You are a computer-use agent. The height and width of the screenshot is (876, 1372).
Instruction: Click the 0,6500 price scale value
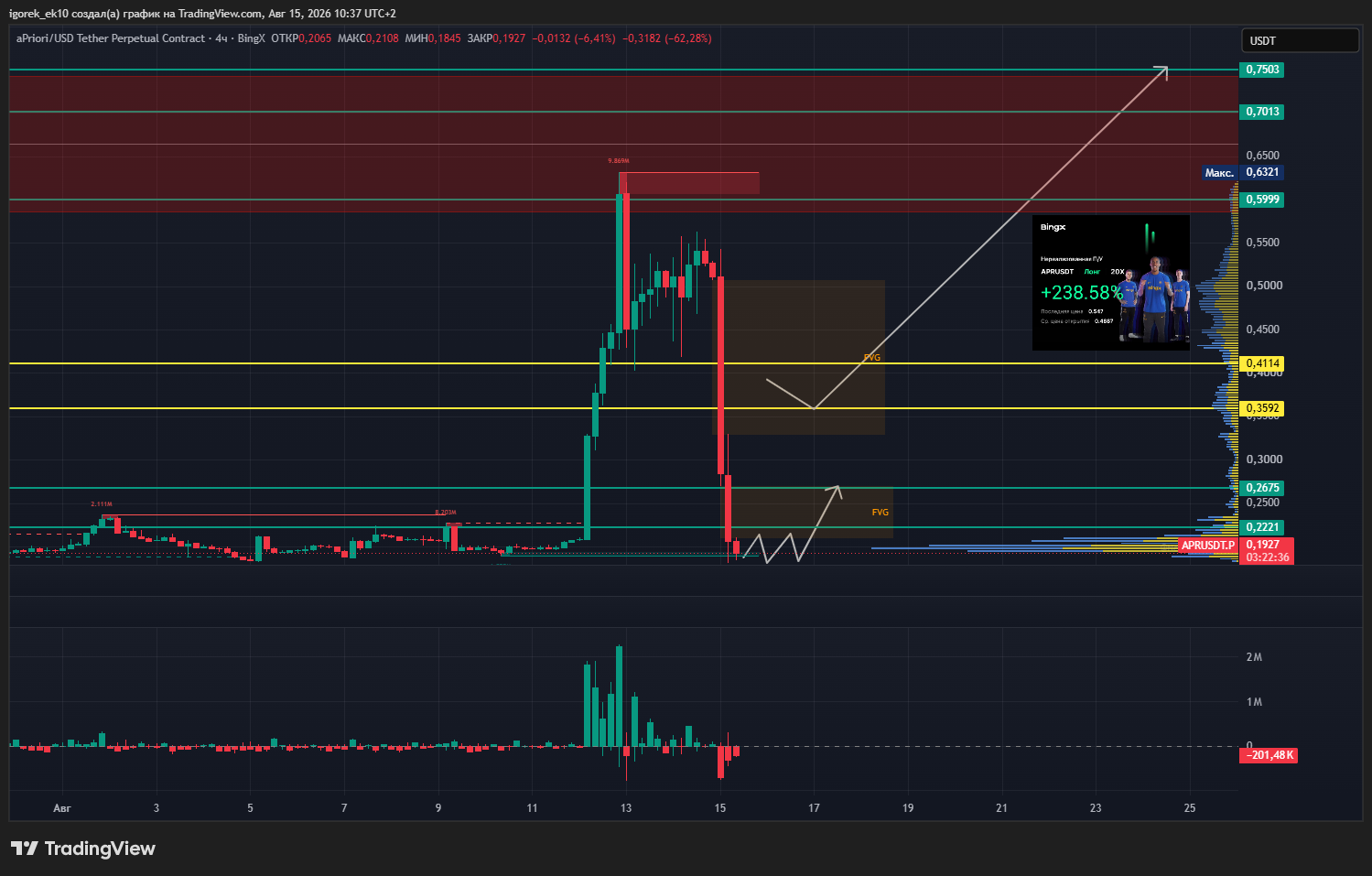pos(1262,156)
